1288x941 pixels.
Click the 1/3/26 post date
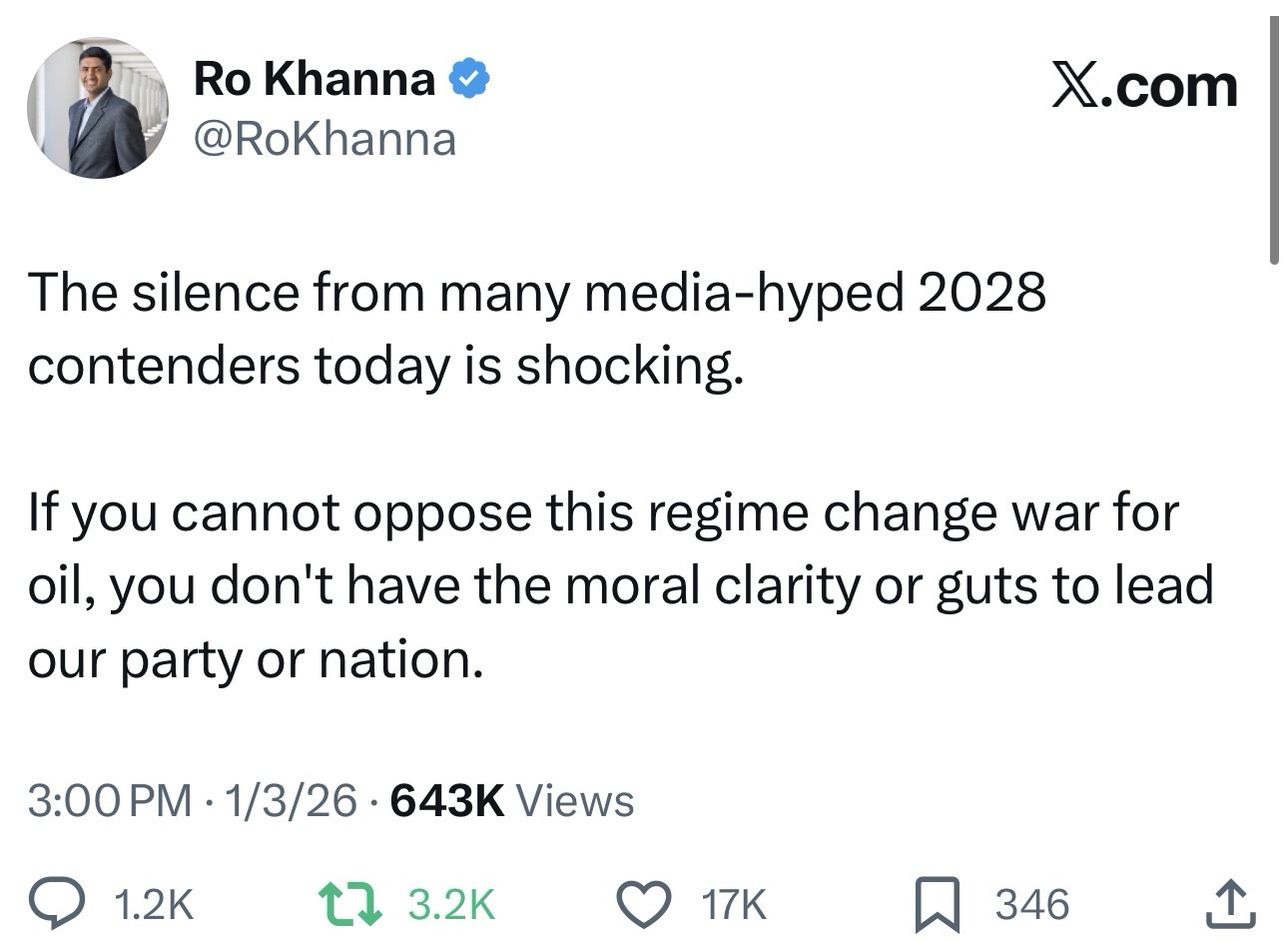tap(292, 801)
